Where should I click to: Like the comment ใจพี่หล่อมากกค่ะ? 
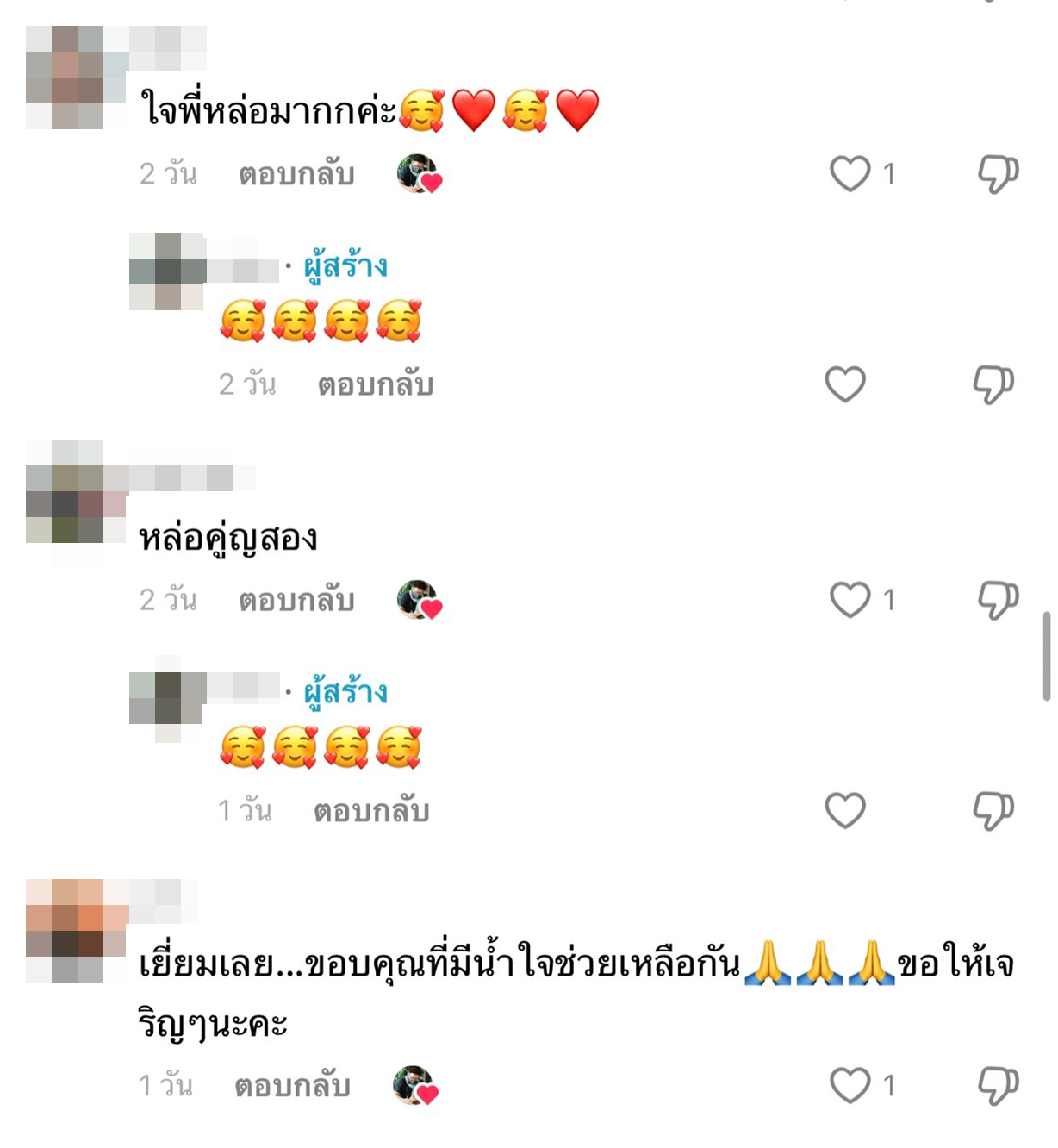tap(850, 173)
